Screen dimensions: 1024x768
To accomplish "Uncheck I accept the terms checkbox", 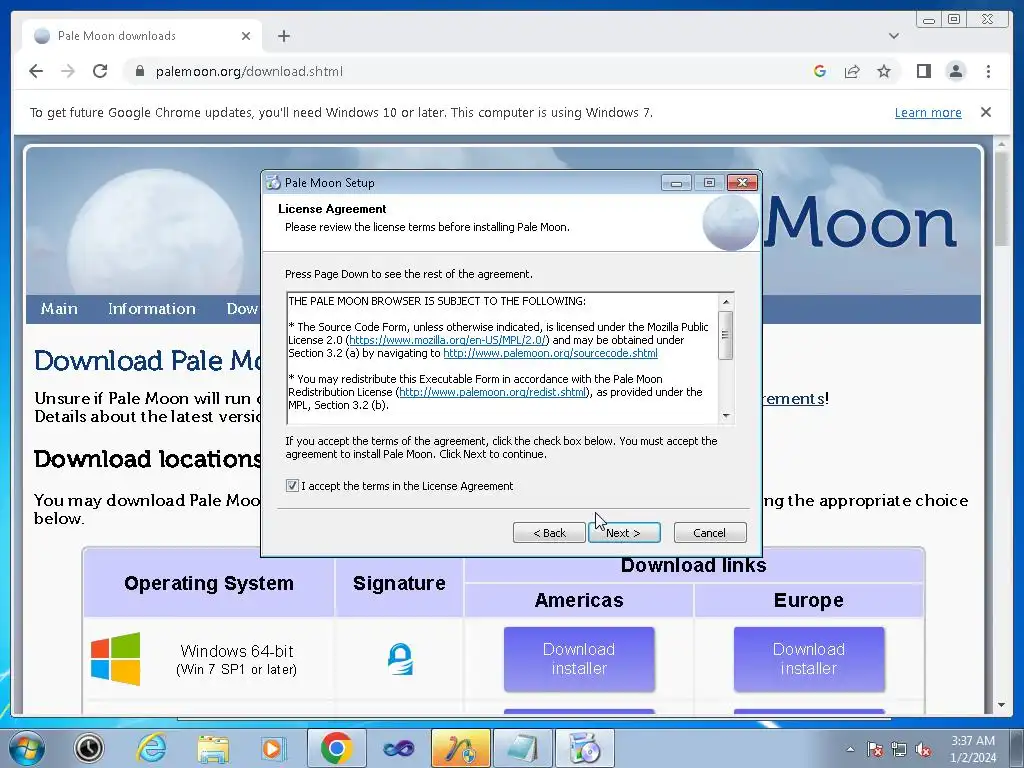I will pyautogui.click(x=292, y=486).
